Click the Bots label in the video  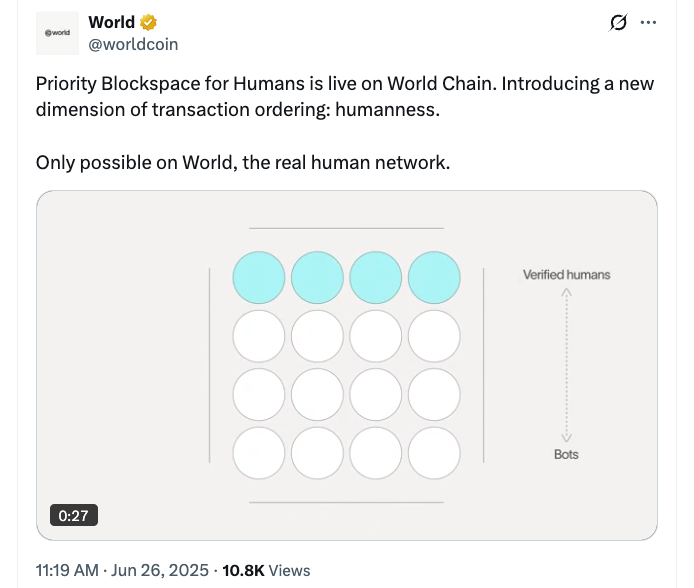point(566,454)
